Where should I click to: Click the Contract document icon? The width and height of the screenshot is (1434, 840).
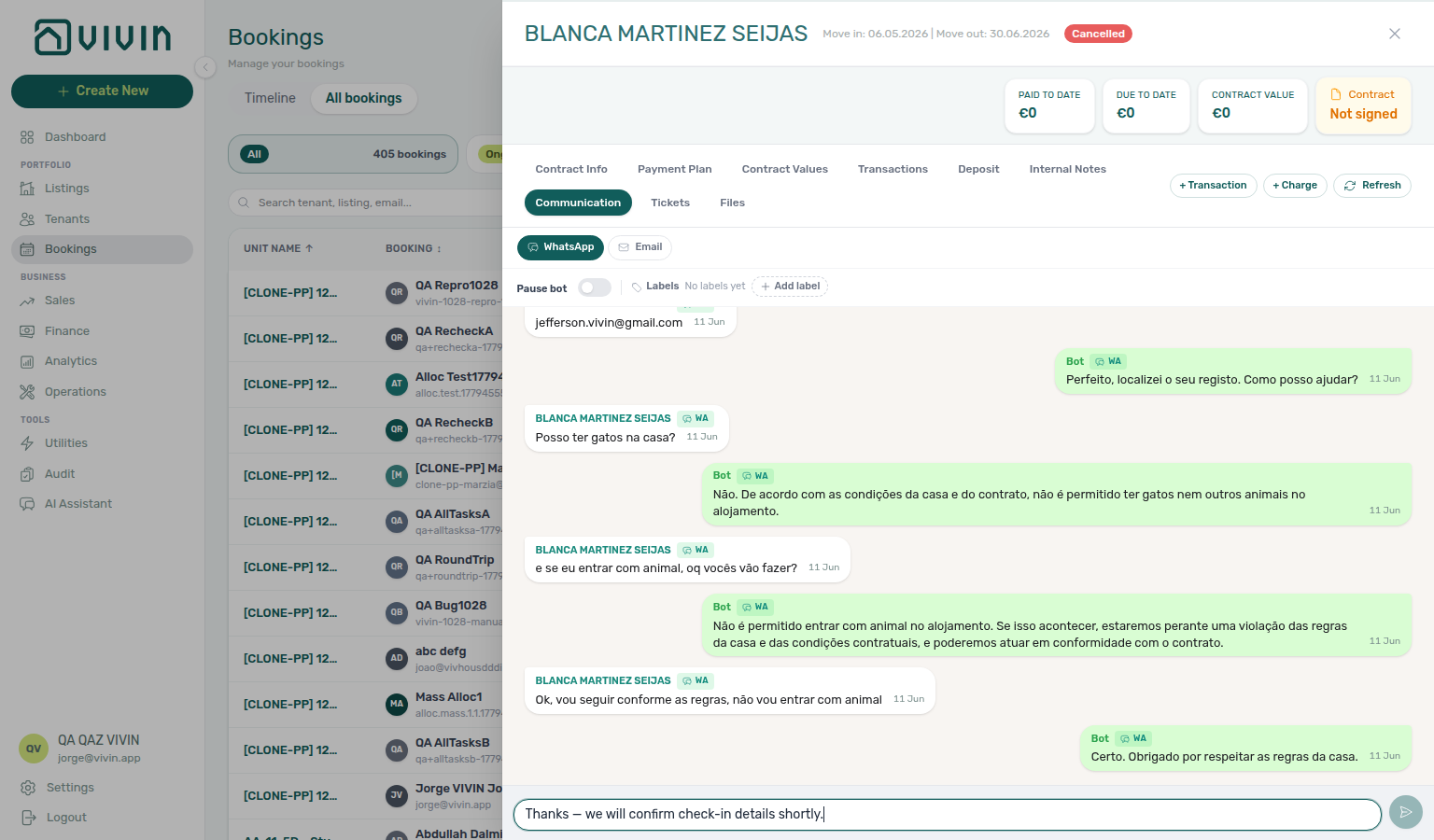coord(1336,94)
